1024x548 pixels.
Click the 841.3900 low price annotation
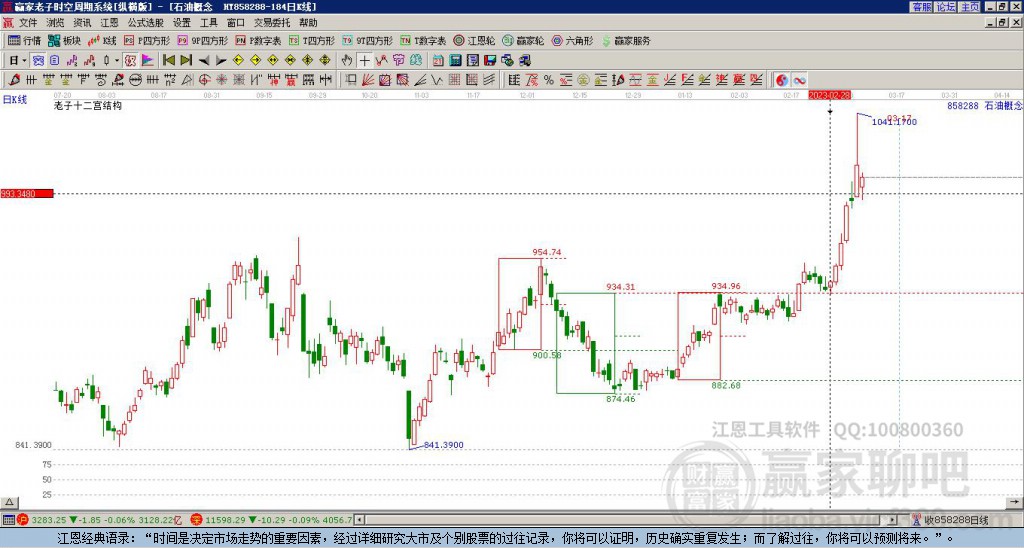(x=443, y=445)
